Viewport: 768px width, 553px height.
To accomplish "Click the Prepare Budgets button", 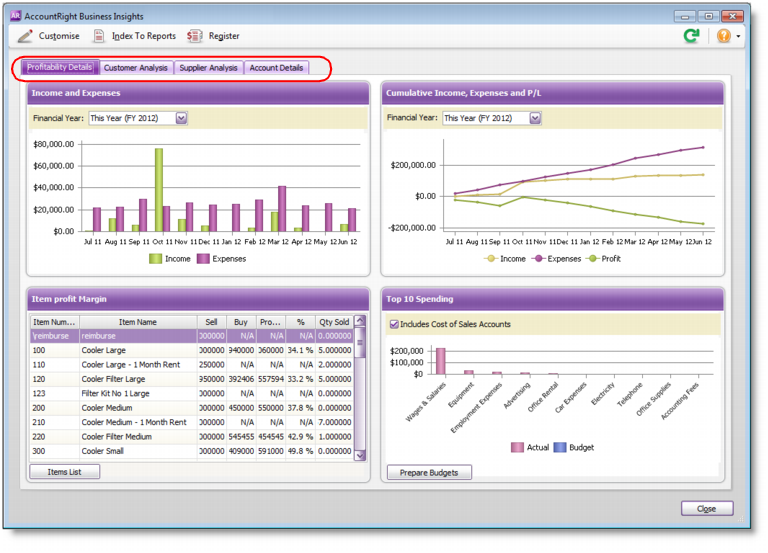I will point(429,473).
